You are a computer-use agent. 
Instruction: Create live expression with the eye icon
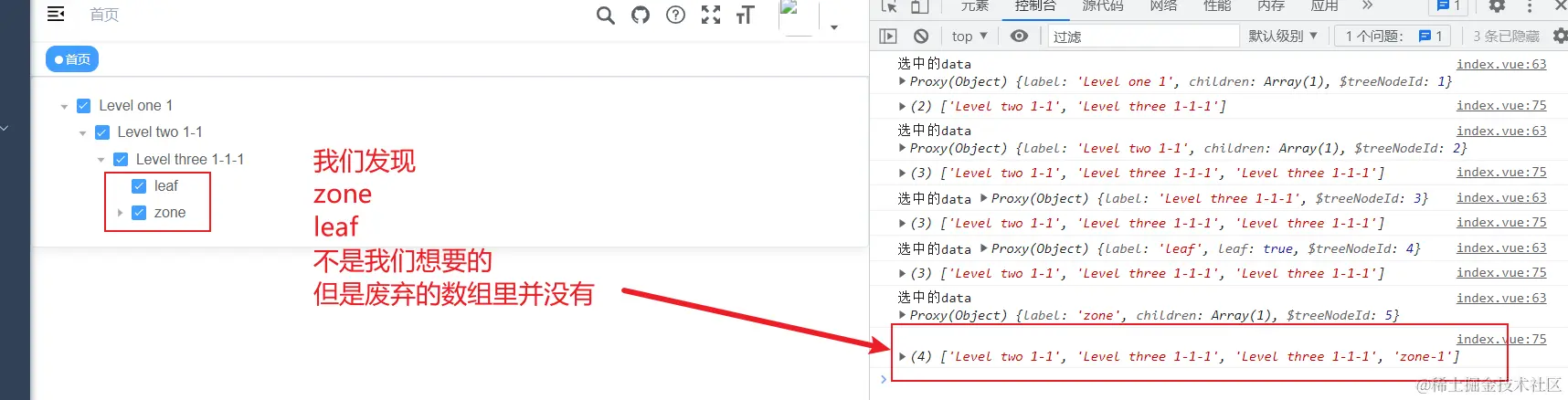click(1019, 36)
